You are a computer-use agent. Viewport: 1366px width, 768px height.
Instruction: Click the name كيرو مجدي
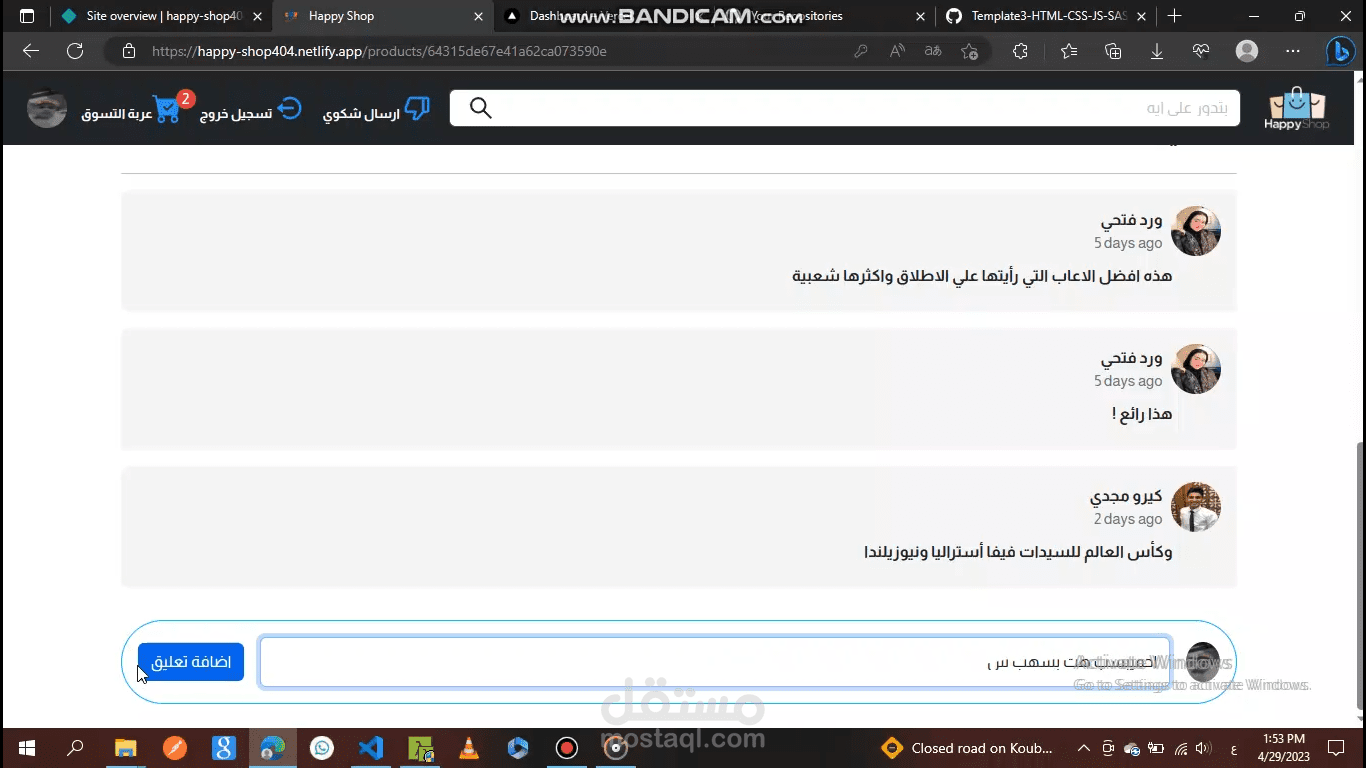point(1126,496)
